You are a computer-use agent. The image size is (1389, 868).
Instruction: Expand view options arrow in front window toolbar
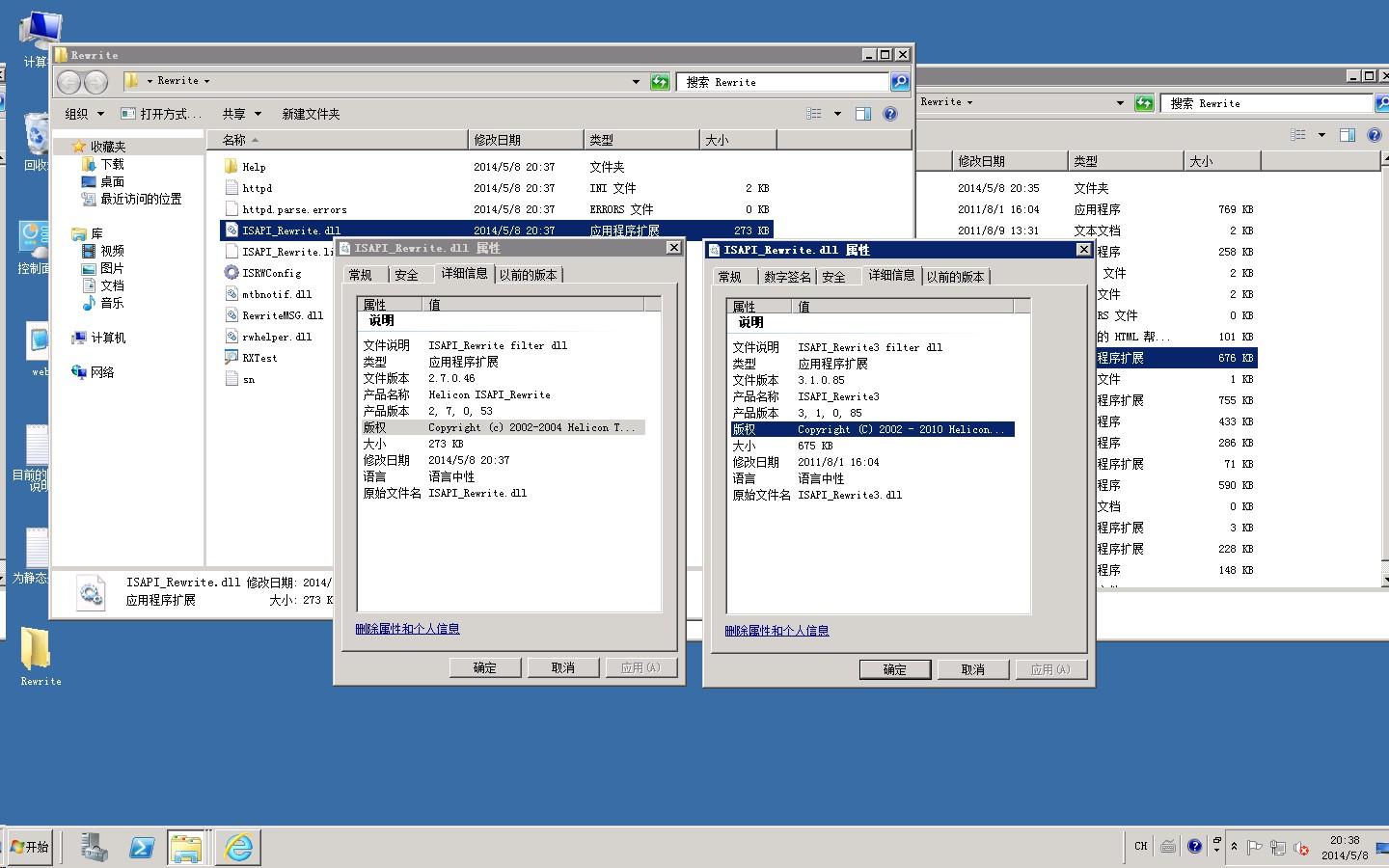click(x=837, y=114)
